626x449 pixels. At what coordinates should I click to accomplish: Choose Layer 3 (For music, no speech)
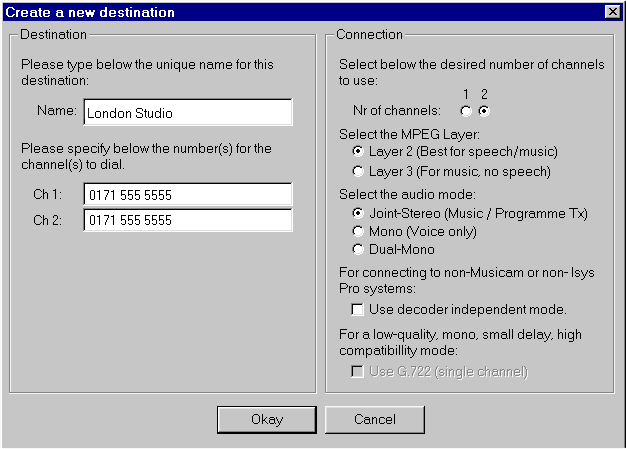pyautogui.click(x=358, y=171)
